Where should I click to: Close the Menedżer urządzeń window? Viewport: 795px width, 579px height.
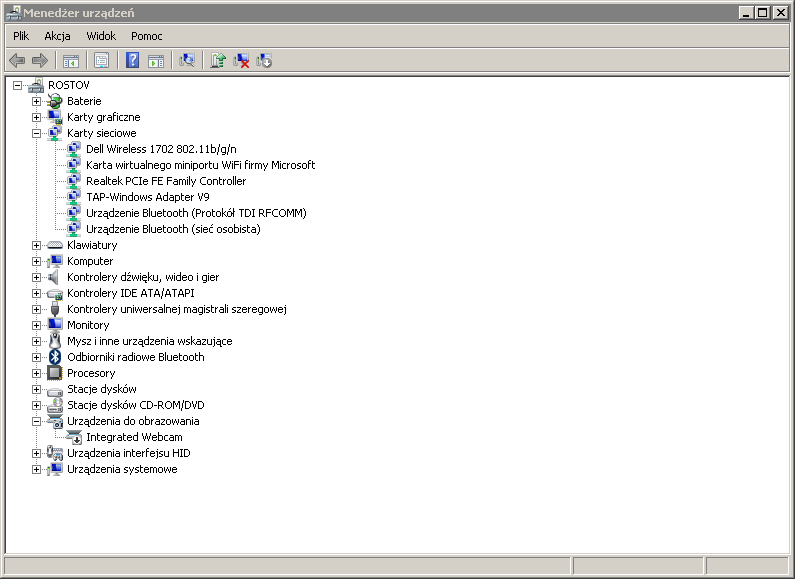click(780, 13)
